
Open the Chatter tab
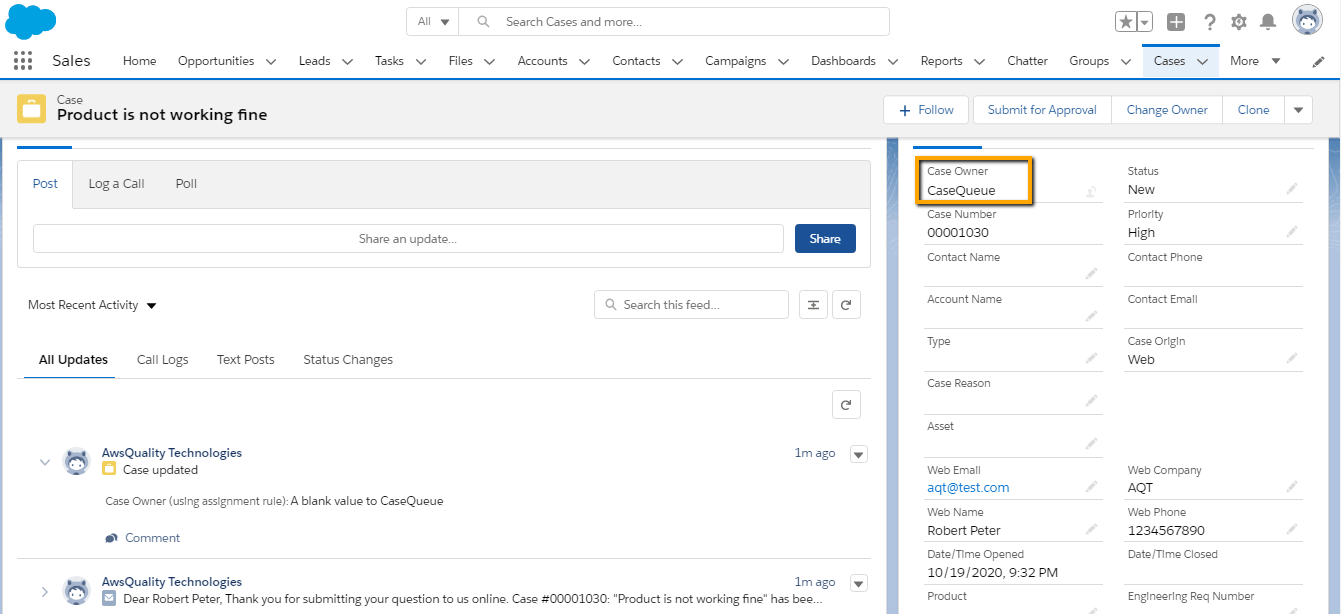(x=1027, y=61)
